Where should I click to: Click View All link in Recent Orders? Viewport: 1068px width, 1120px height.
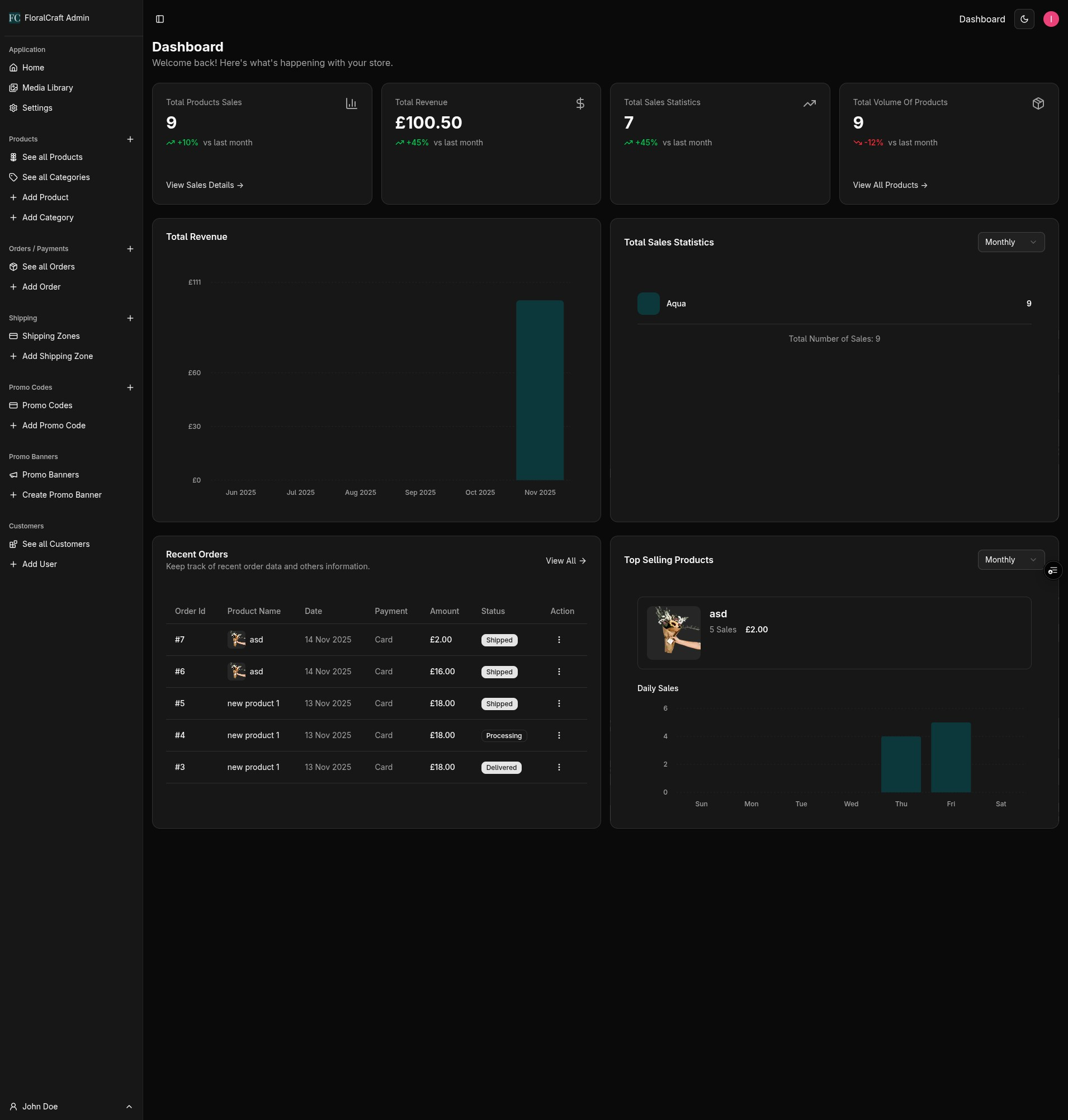pos(565,561)
